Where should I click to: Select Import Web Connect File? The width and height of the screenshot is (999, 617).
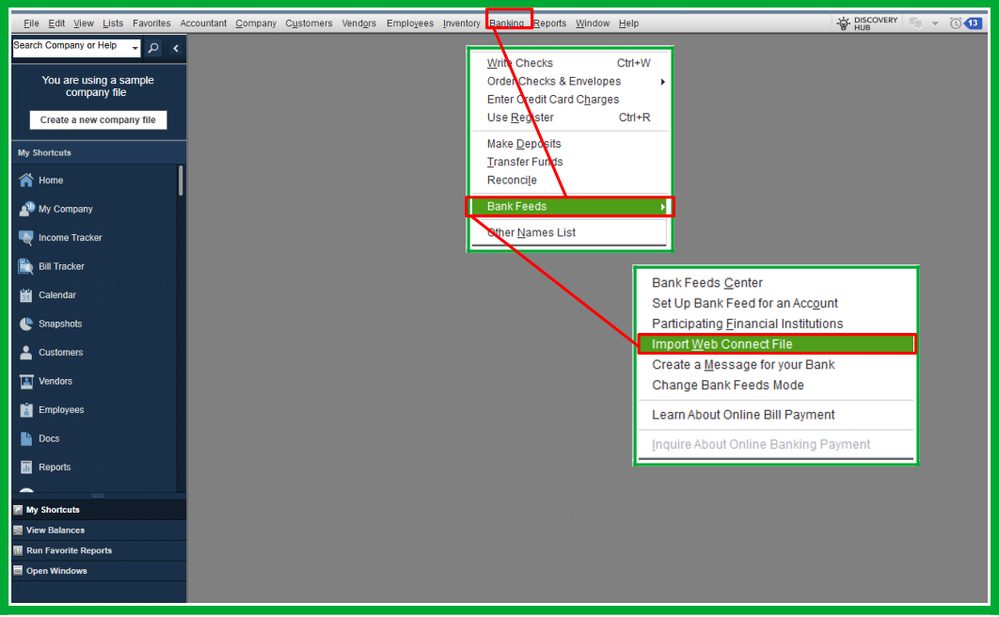click(775, 344)
